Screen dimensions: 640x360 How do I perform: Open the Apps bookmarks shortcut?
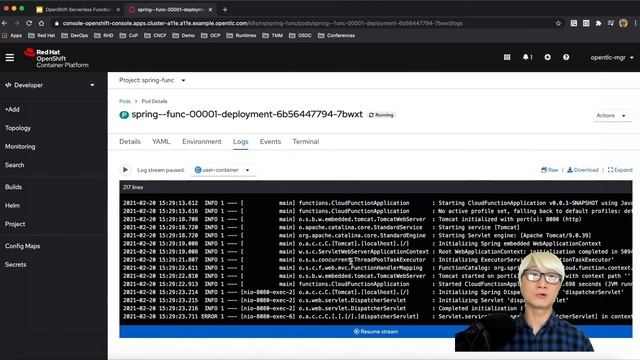(12, 36)
